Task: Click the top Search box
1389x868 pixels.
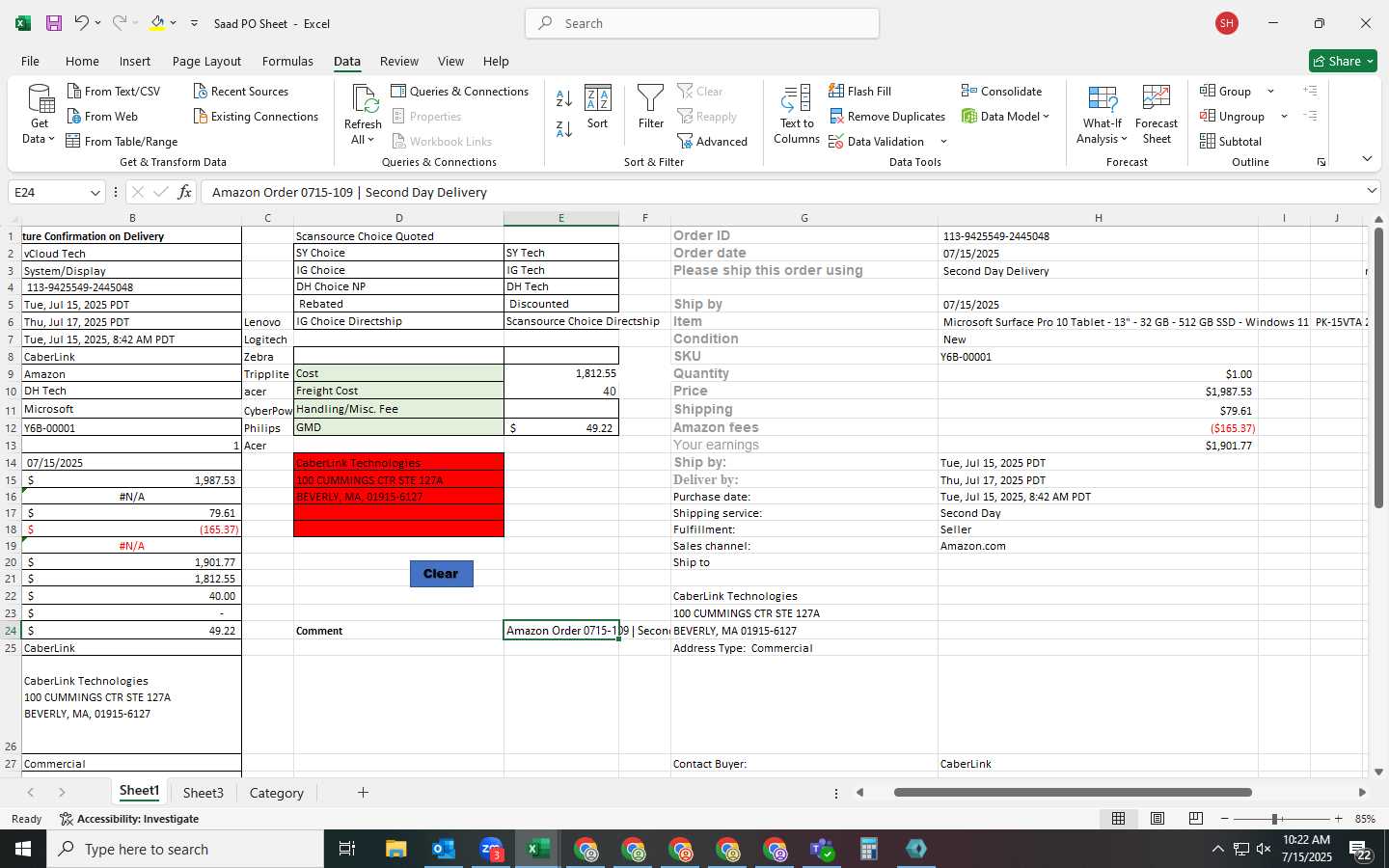Action: pos(702,23)
